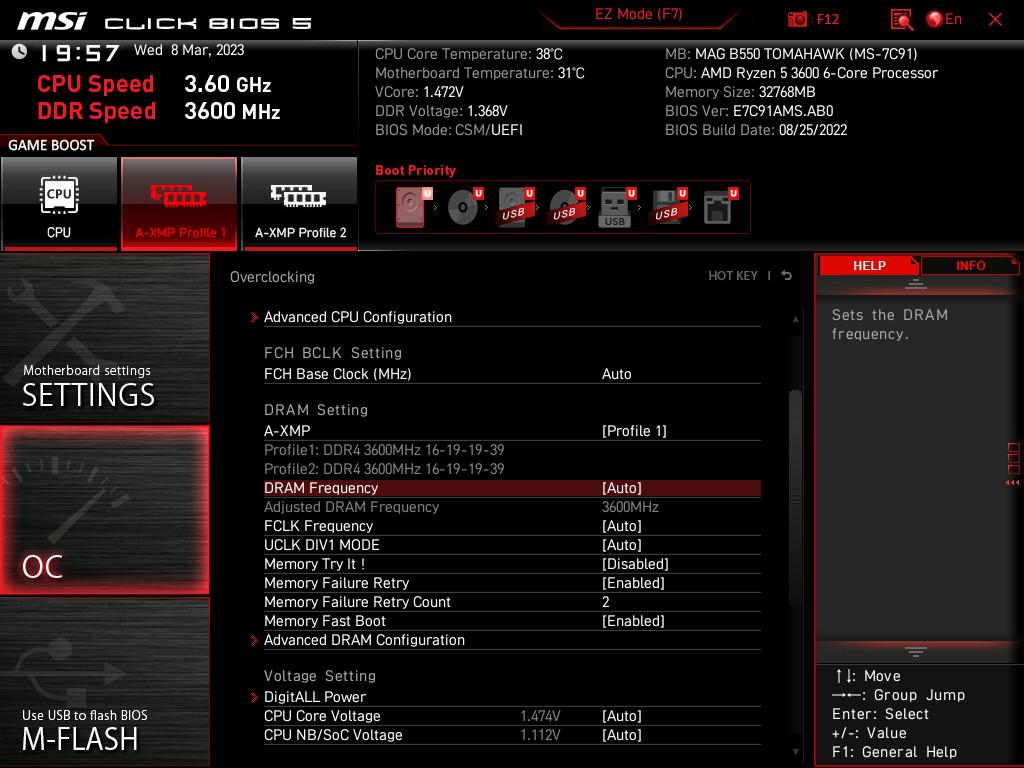Switch to EZ Mode (F7)
1024x768 pixels.
638,14
